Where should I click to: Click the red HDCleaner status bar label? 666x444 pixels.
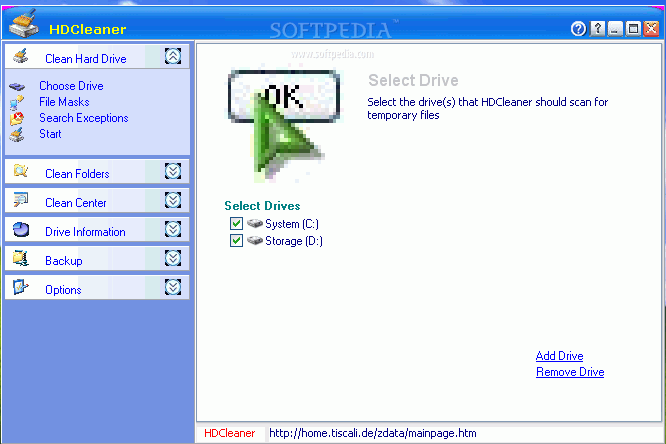point(229,433)
